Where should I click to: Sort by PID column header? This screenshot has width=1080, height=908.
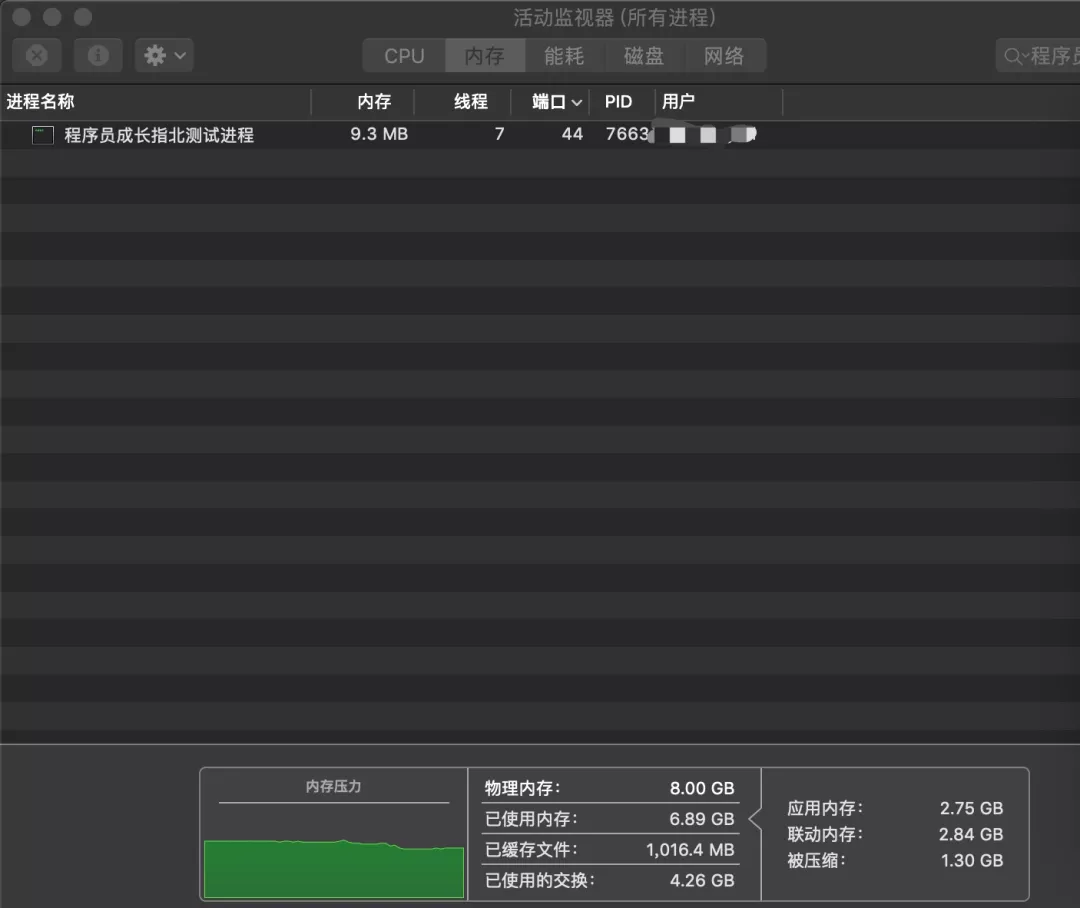point(618,102)
